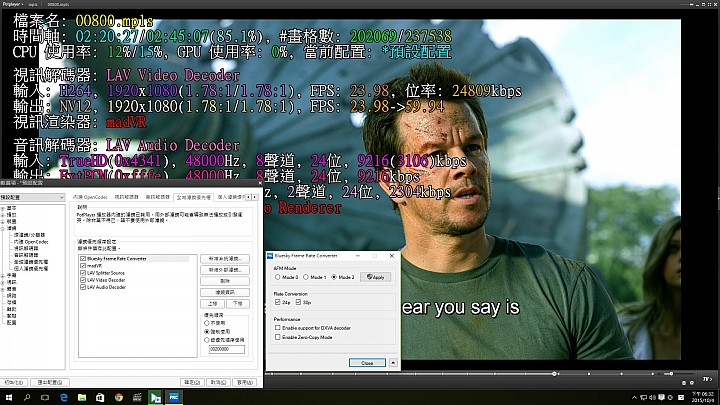
Task: Click 確定 OK button in preferences
Action: 192,382
